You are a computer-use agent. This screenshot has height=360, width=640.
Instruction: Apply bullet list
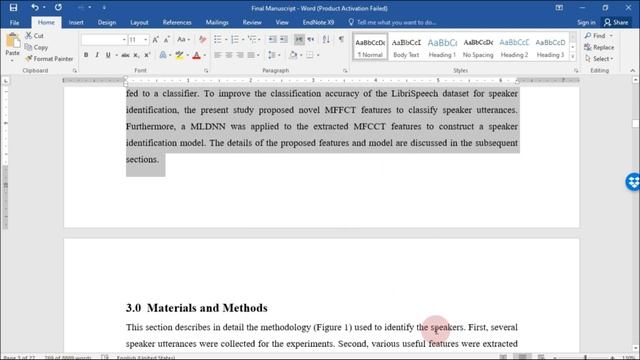point(218,40)
